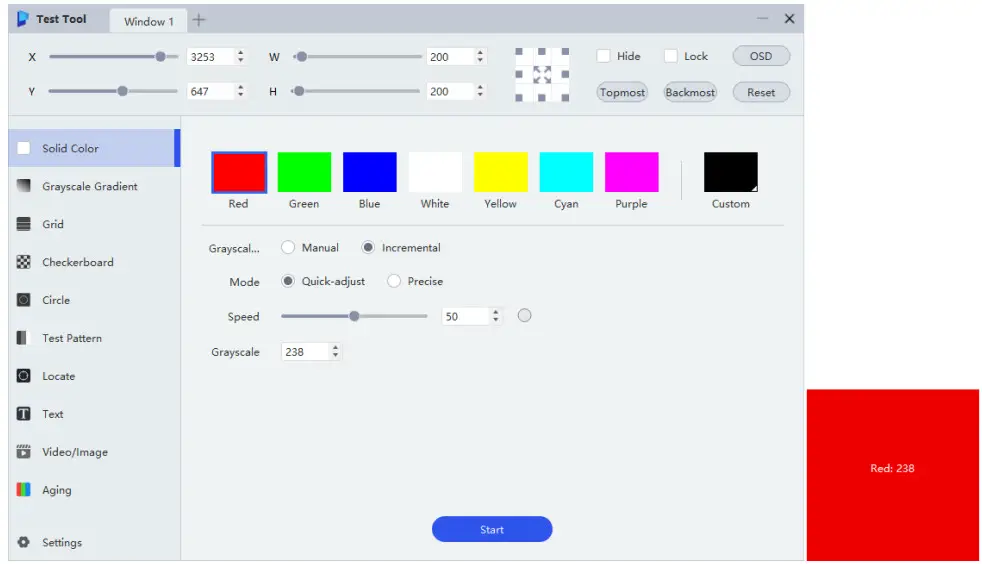Switch to the Window 1 tab

pos(148,21)
